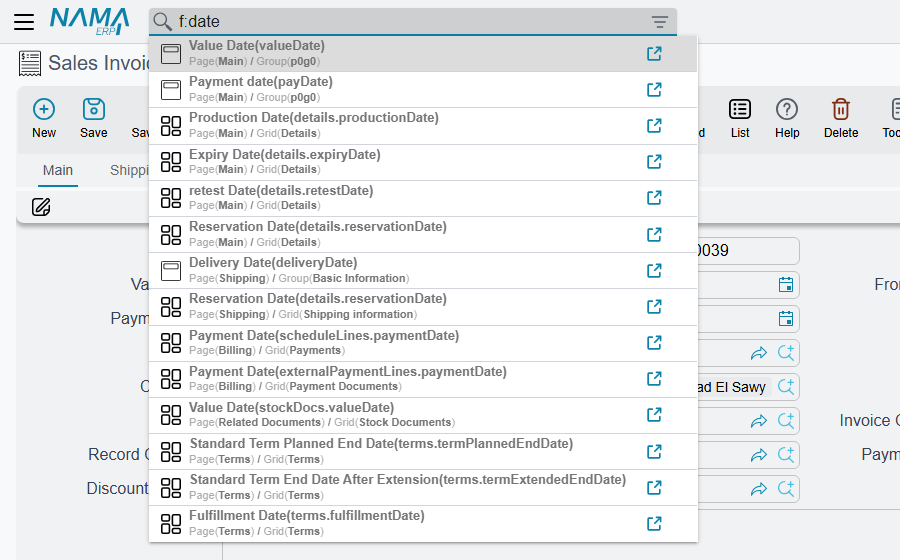Open Fulfillment Date external link icon

[x=654, y=523]
